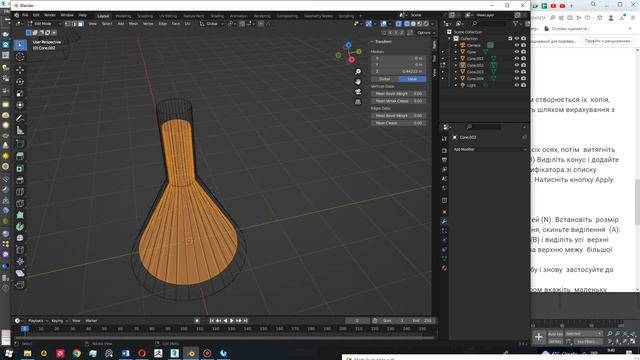
Task: Expand Cone.004 in the outliner
Action: 456,78
